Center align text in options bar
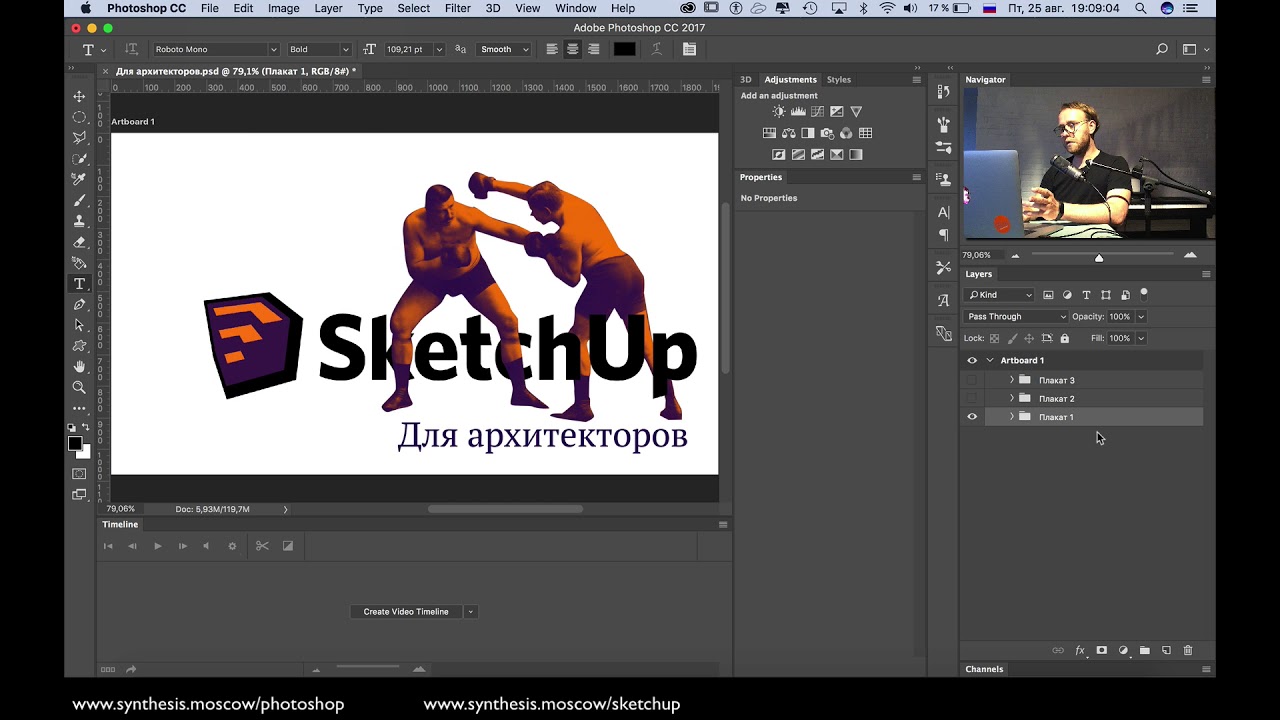This screenshot has width=1280, height=720. [x=572, y=49]
